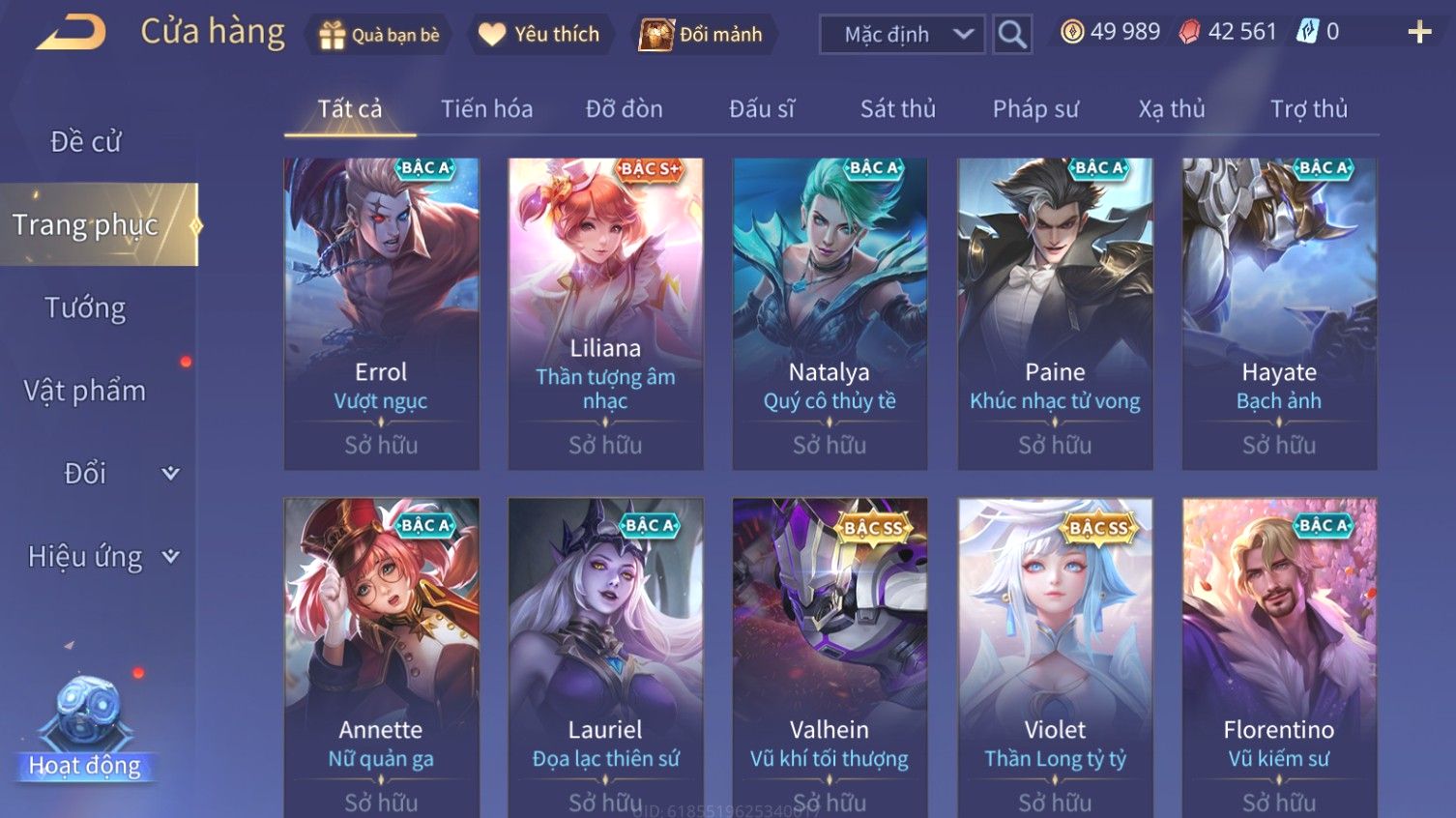Open Violet Thần Long tỷ tỷ skin

[1055, 657]
